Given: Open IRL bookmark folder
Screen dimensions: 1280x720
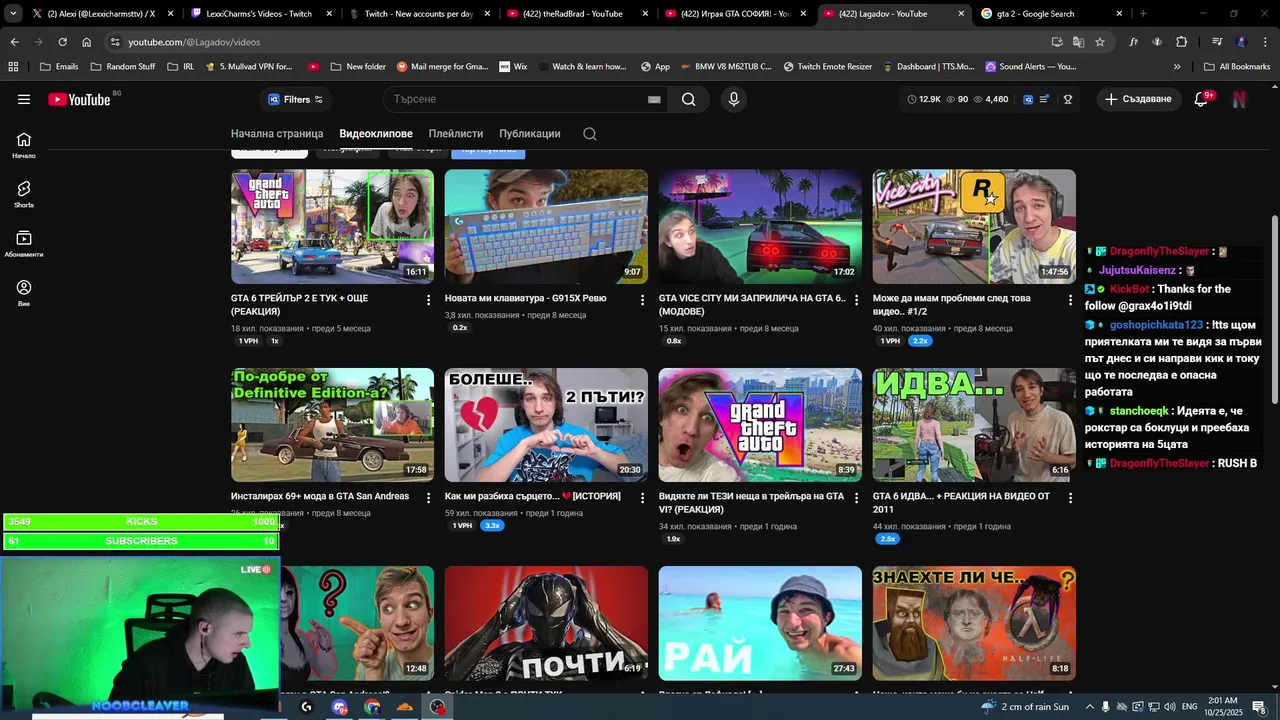Looking at the screenshot, I should tap(180, 67).
